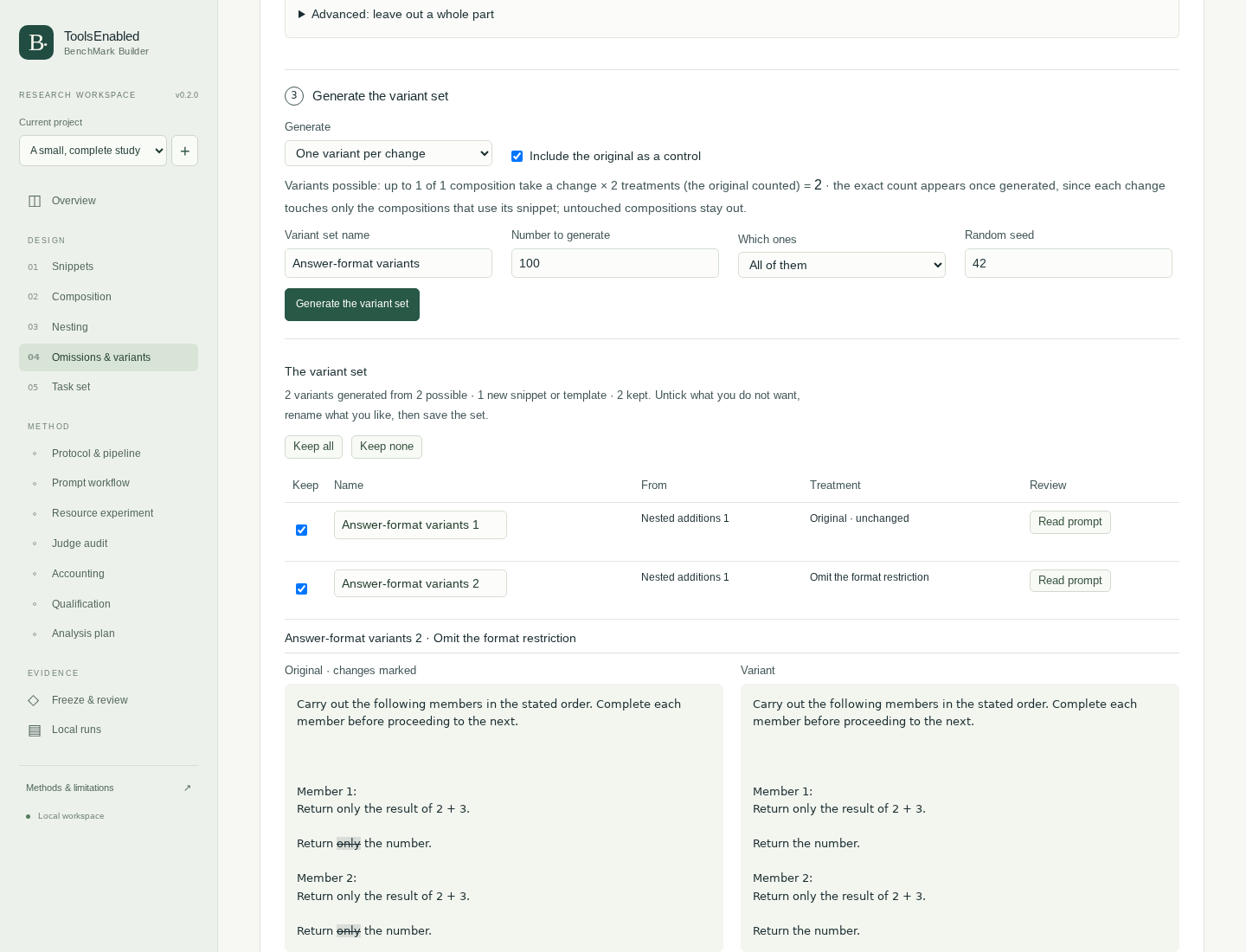1246x952 pixels.
Task: Toggle Include the original as a control
Action: (517, 157)
